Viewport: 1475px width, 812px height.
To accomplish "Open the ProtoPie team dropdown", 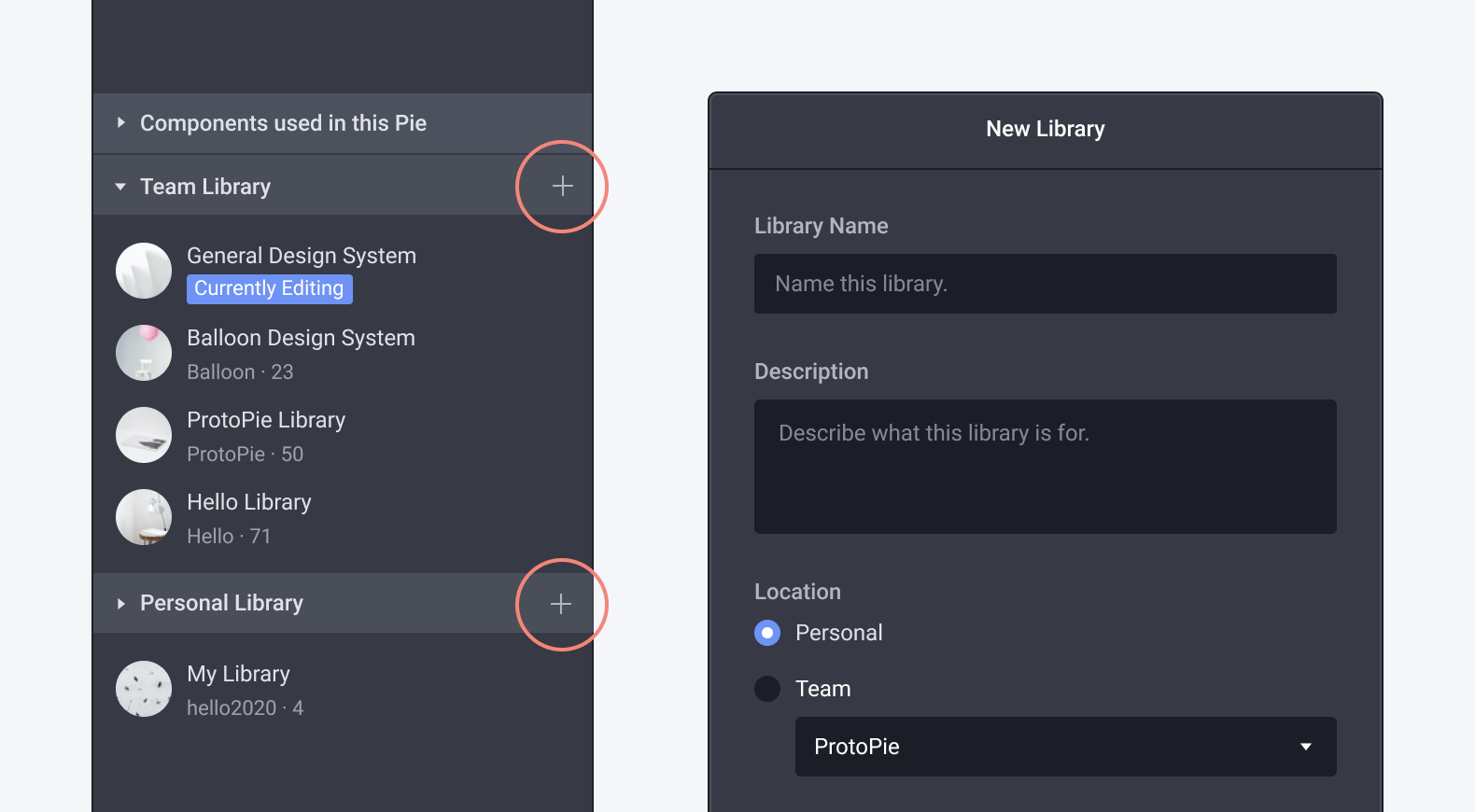I will point(1064,747).
